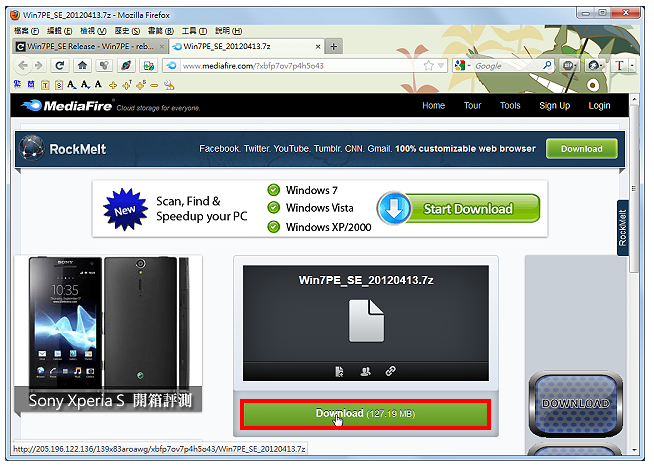The image size is (654, 467).
Task: Click the Home link in MediaFire header
Action: click(x=433, y=105)
